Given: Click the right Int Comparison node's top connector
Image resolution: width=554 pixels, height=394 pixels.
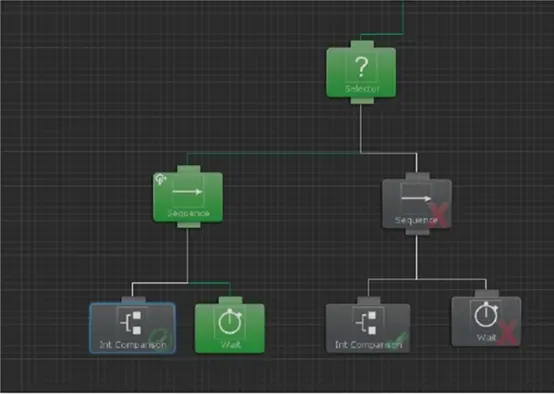Looking at the screenshot, I should (369, 300).
